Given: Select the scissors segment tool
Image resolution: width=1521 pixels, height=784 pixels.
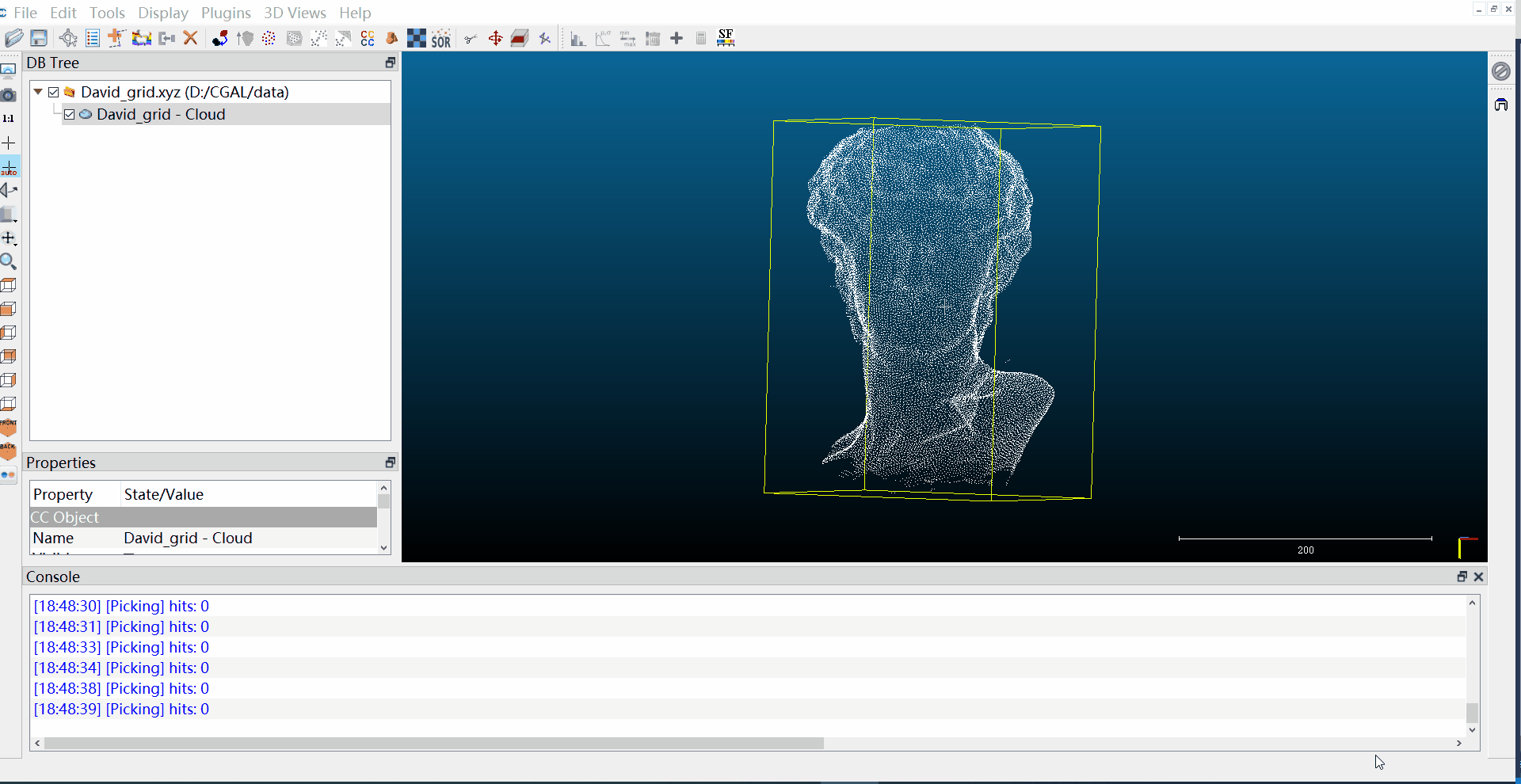Looking at the screenshot, I should coord(471,38).
